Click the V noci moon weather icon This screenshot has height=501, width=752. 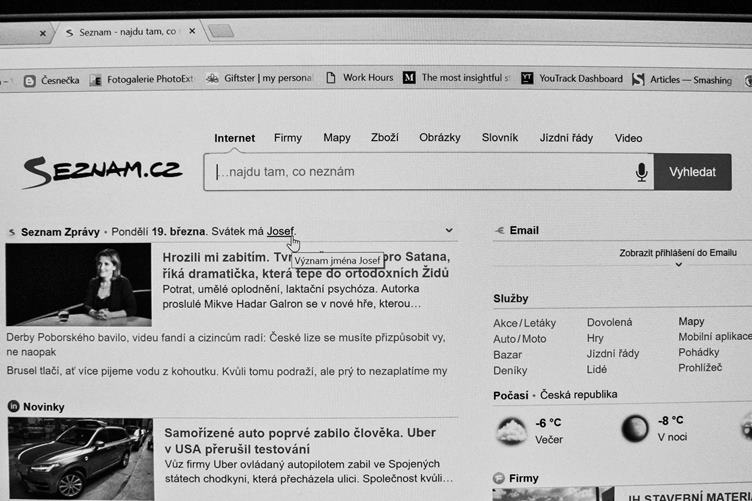[635, 428]
